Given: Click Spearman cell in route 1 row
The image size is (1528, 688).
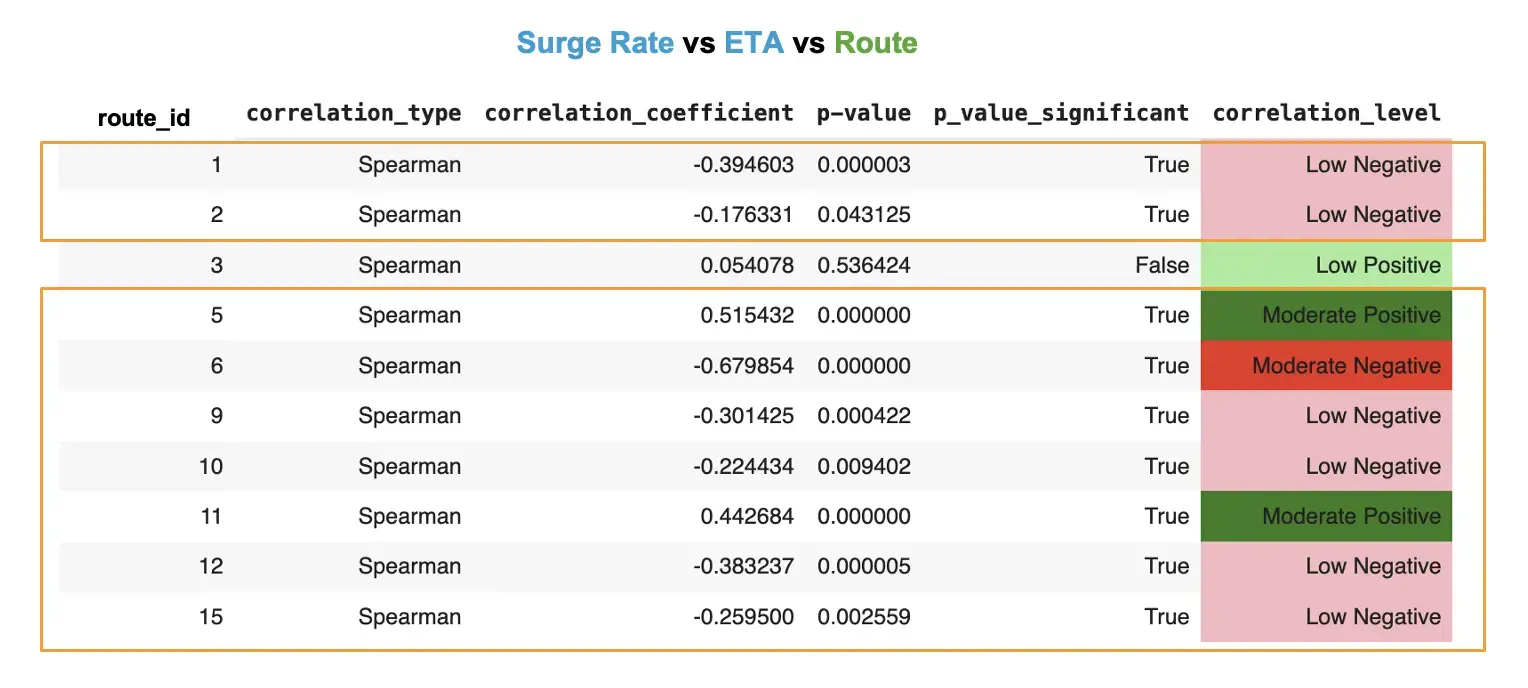Looking at the screenshot, I should 410,165.
